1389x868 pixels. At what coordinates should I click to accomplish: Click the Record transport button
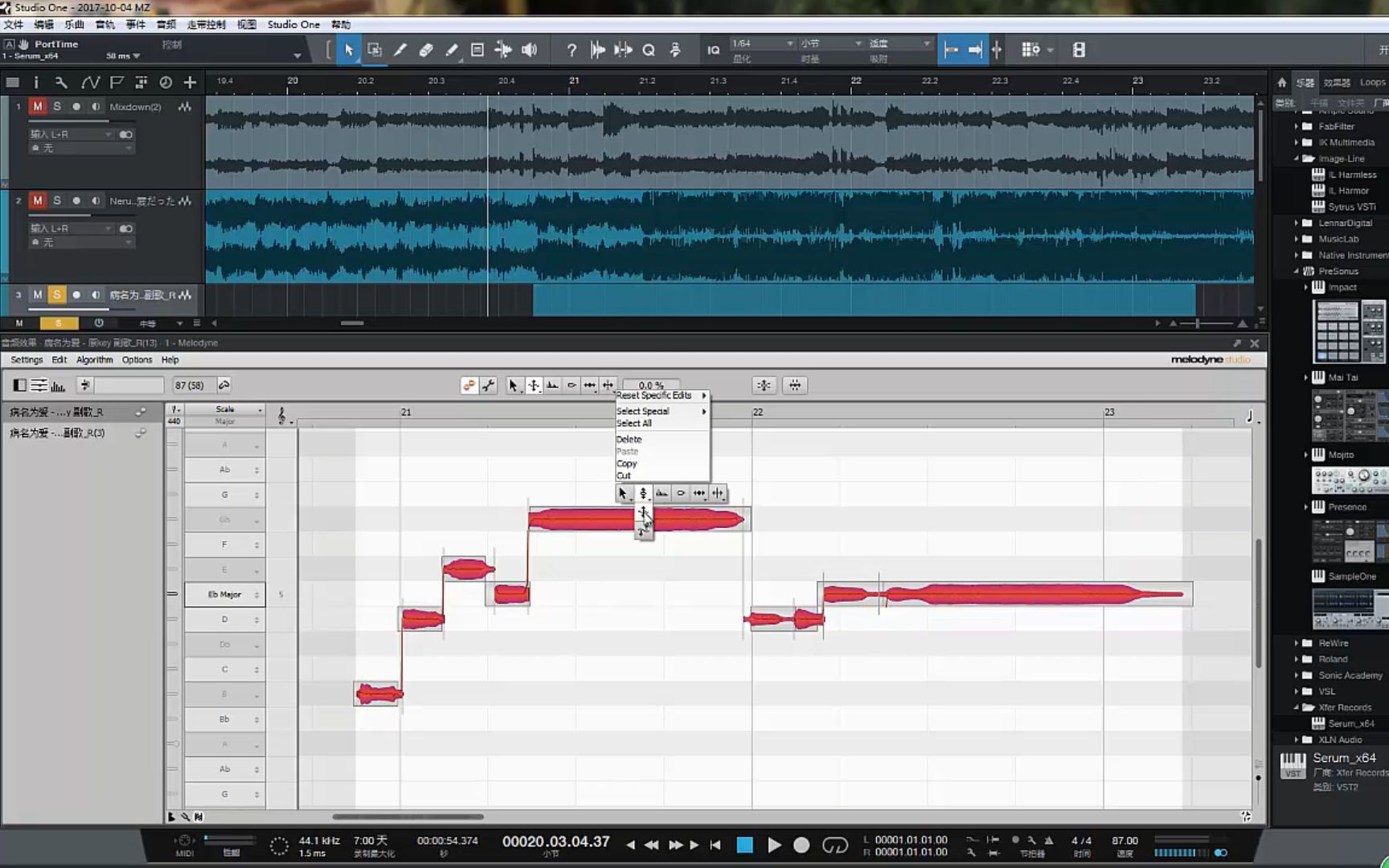(801, 845)
